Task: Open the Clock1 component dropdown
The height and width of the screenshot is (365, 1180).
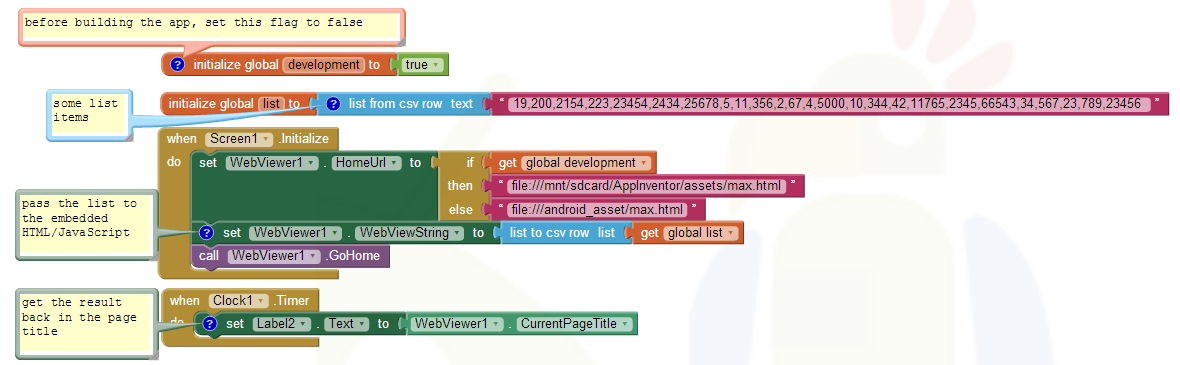Action: tap(239, 300)
